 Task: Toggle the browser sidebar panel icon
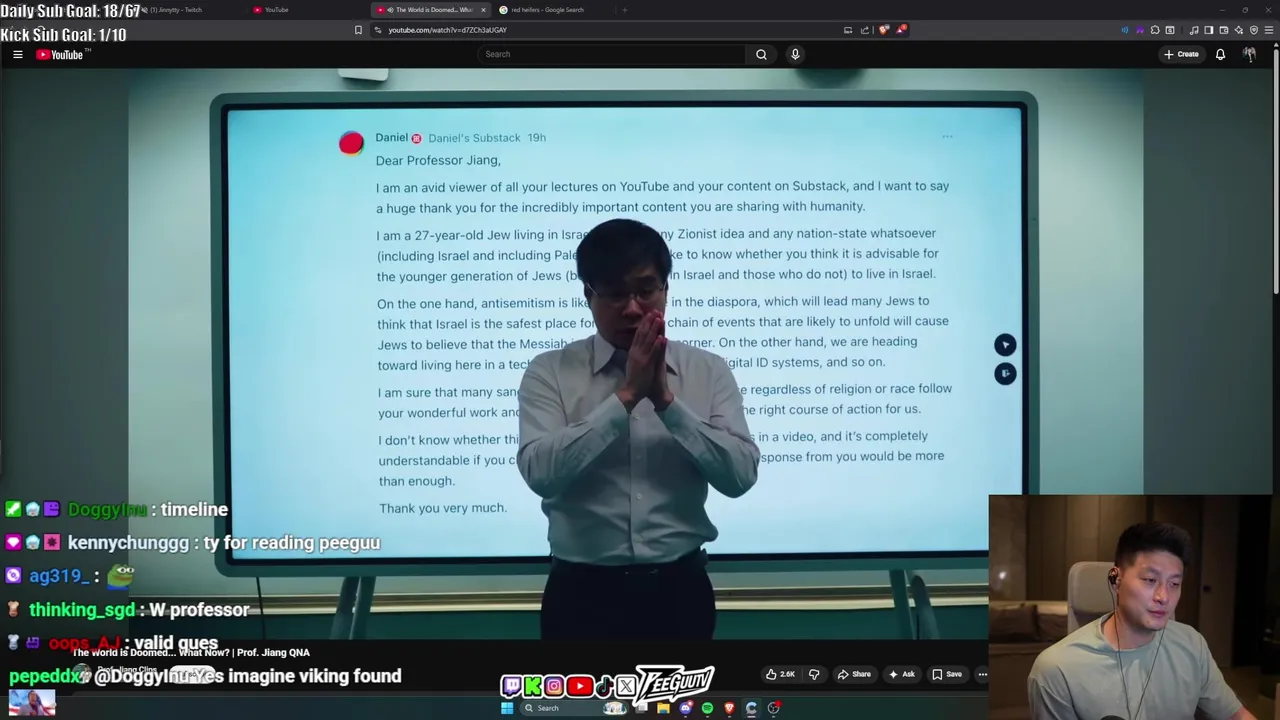1208,30
